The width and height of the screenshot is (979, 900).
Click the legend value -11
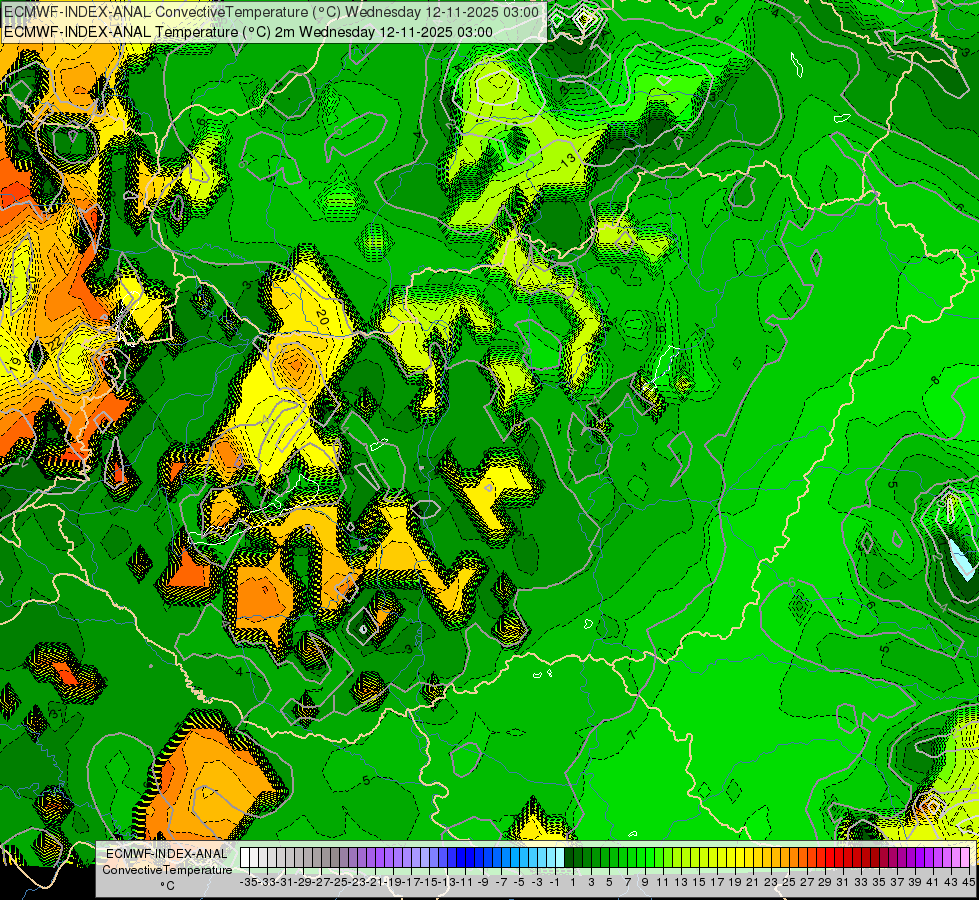pyautogui.click(x=465, y=882)
